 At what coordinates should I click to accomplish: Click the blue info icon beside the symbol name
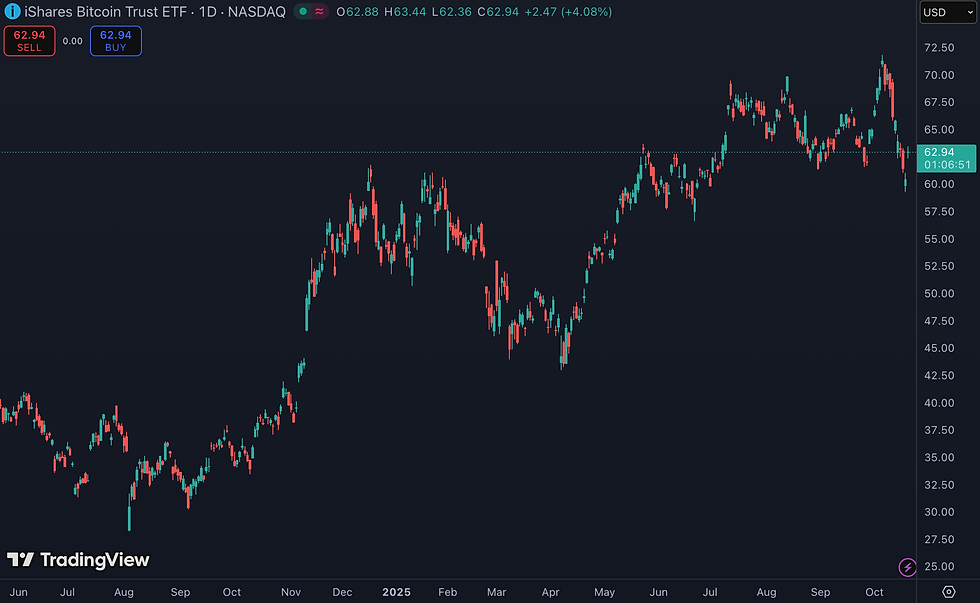pyautogui.click(x=12, y=11)
